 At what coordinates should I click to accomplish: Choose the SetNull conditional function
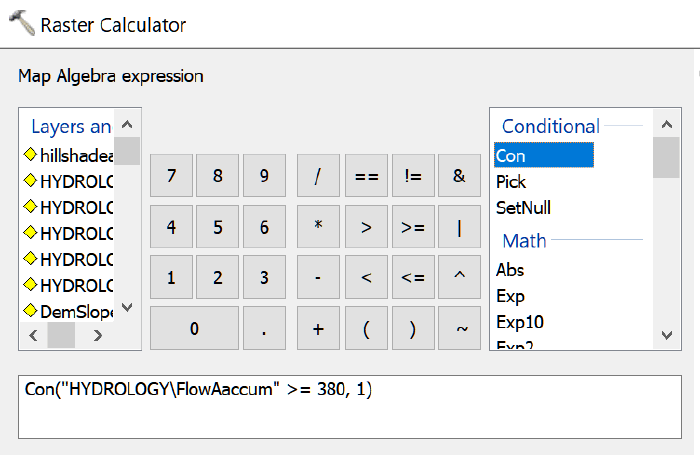click(523, 208)
